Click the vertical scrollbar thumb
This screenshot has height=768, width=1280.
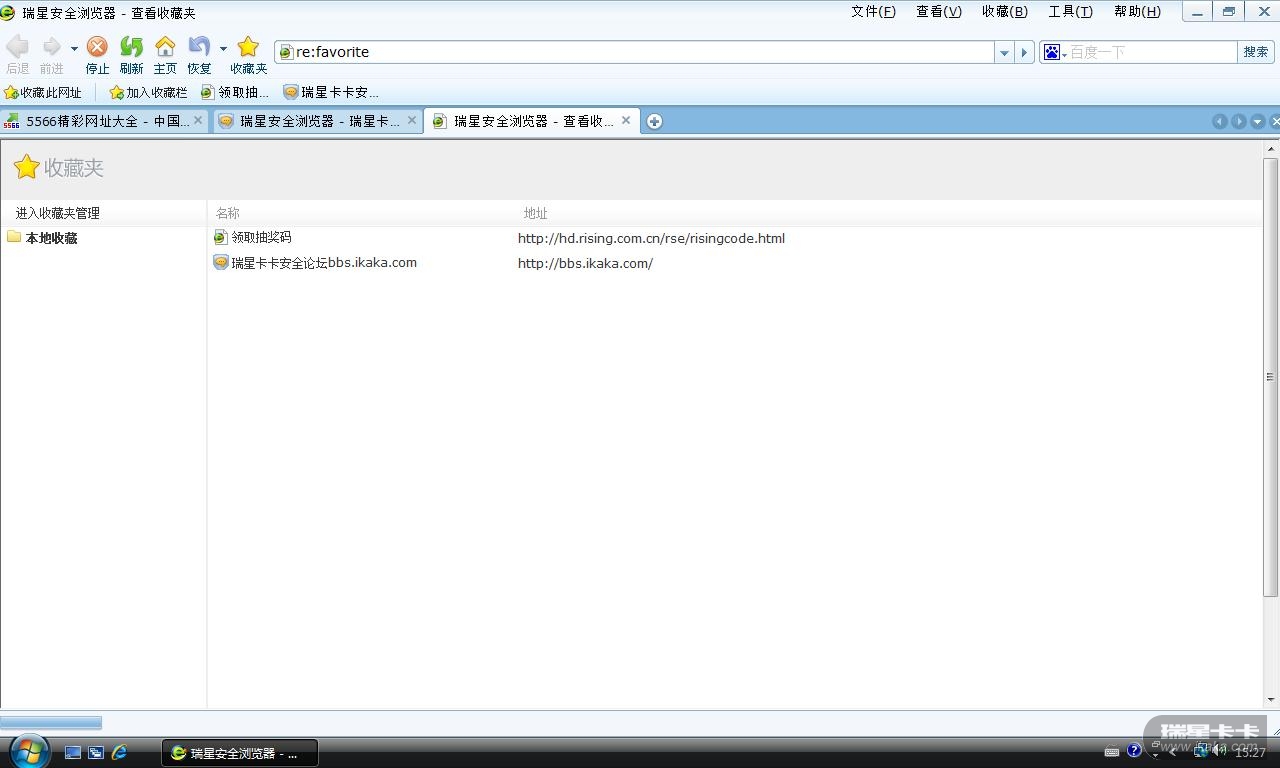(1270, 377)
